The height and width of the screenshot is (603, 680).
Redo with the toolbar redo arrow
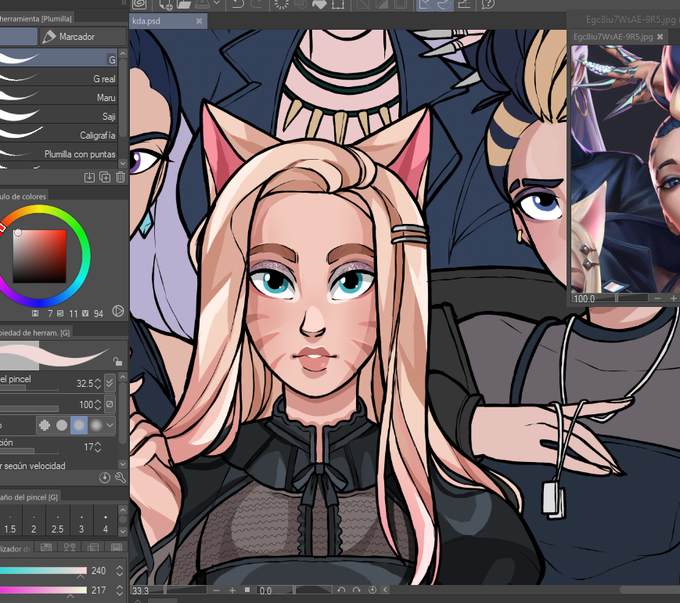pos(257,4)
